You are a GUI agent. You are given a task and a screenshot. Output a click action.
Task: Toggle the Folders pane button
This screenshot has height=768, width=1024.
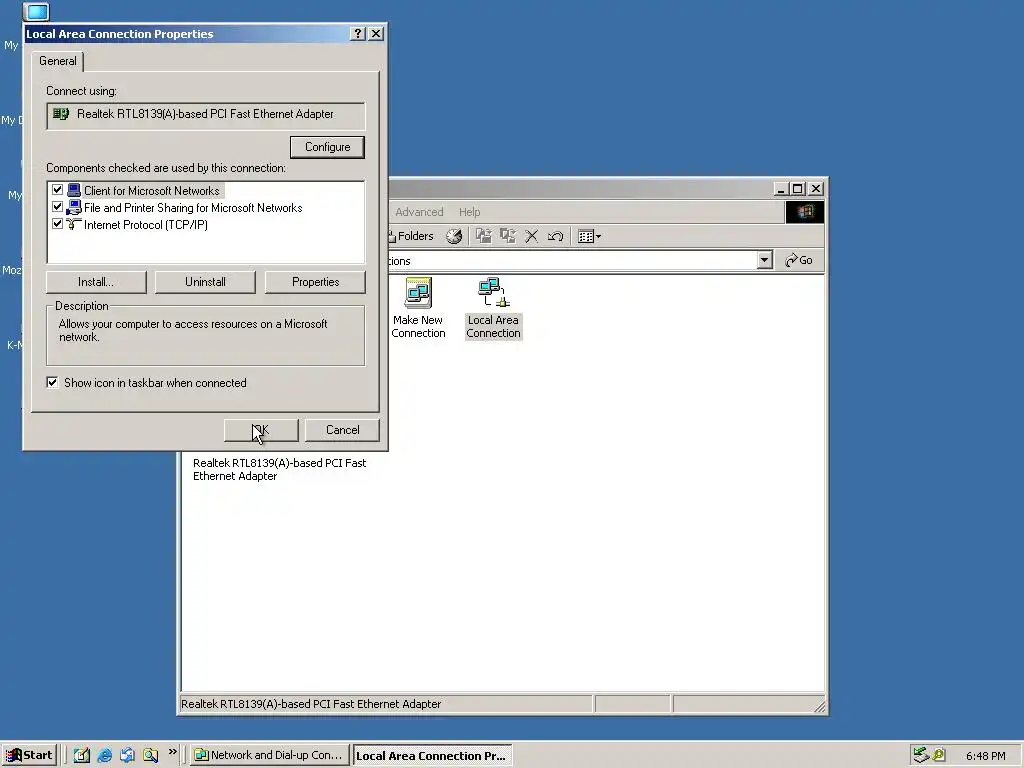click(411, 236)
